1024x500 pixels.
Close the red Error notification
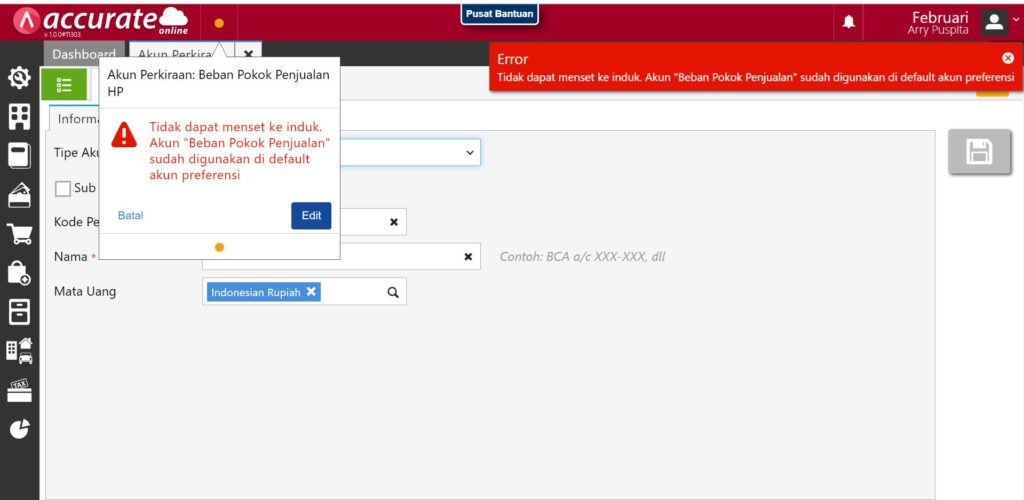pyautogui.click(x=1008, y=58)
